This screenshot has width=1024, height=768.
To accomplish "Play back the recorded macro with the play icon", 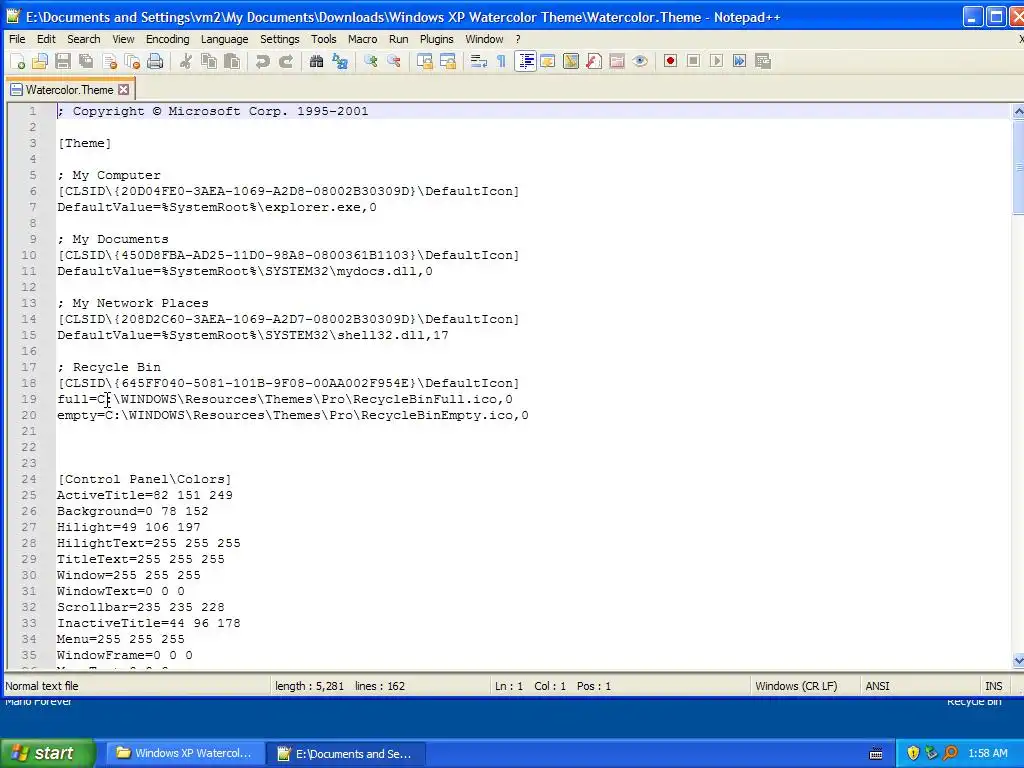I will click(716, 61).
